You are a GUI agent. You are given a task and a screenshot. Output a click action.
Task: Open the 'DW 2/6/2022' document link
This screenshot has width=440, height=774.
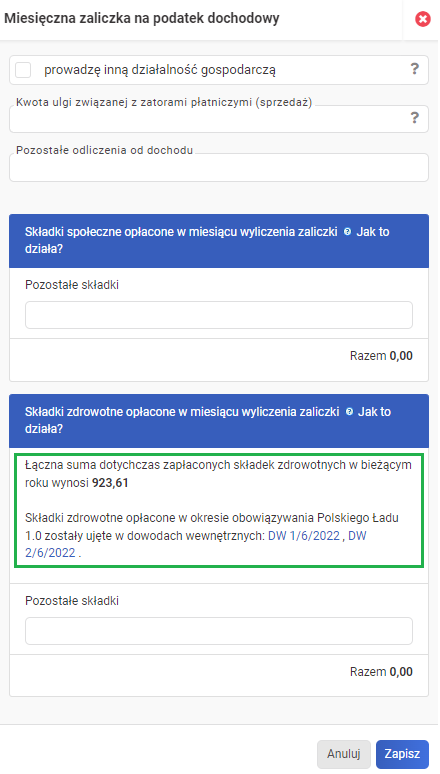coord(196,544)
